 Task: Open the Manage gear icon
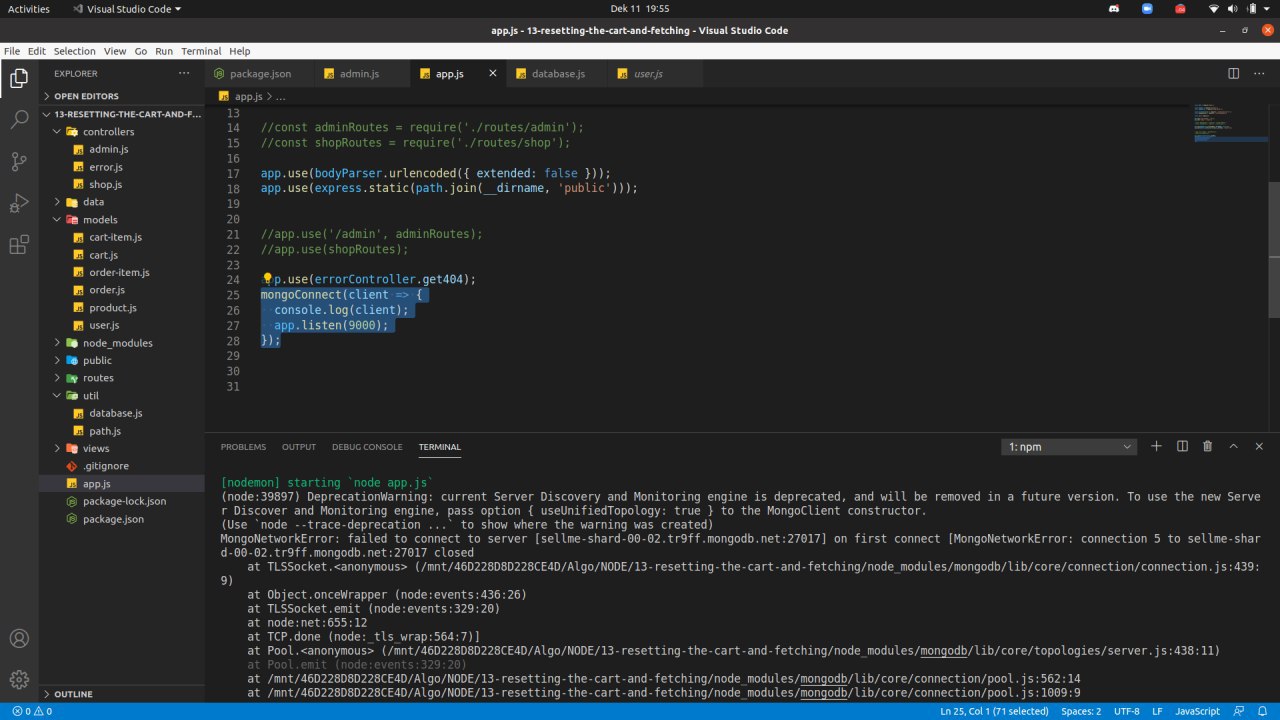pos(19,677)
